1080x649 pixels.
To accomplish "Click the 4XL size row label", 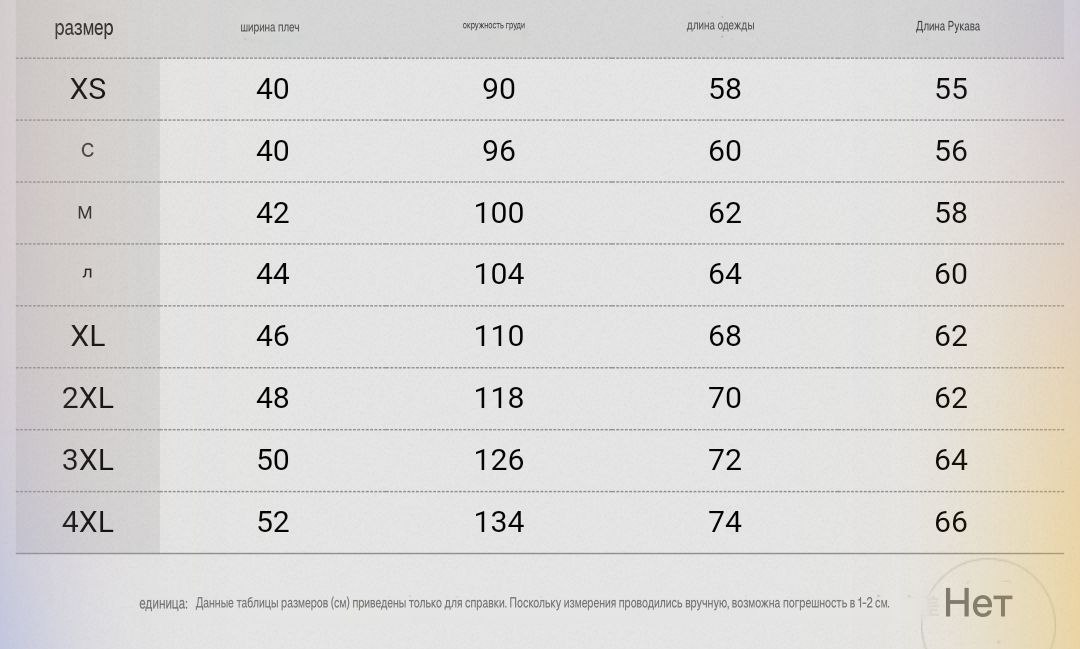I will click(x=88, y=522).
